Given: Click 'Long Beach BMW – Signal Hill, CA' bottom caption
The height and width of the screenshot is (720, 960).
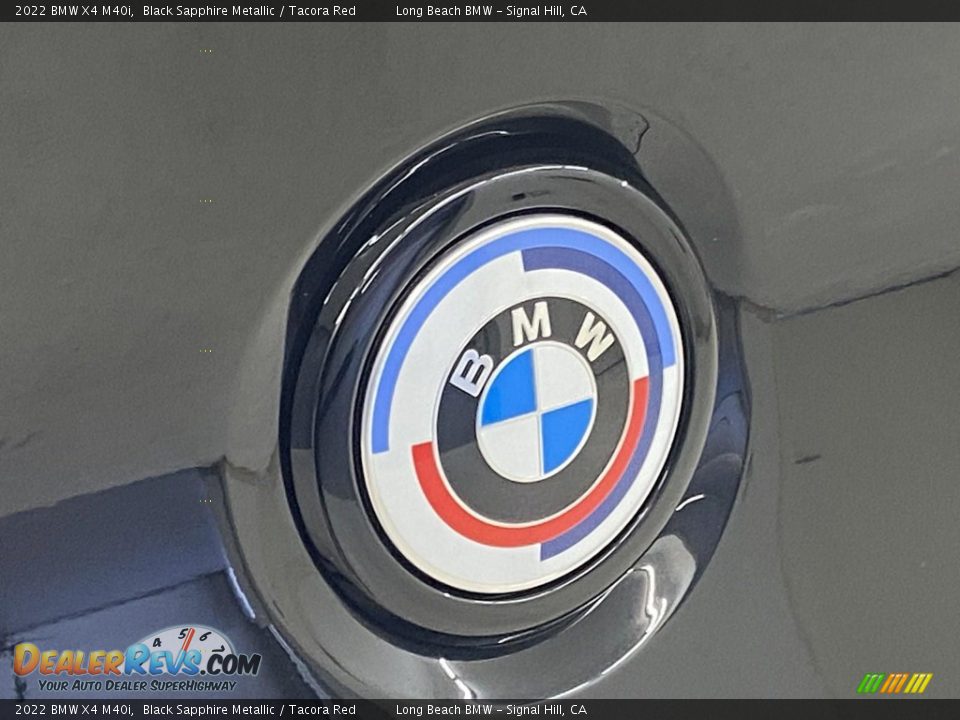Looking at the screenshot, I should pos(491,710).
